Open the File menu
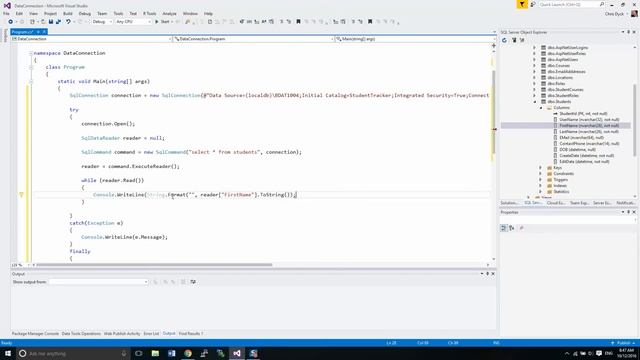The height and width of the screenshot is (360, 640). (6, 13)
